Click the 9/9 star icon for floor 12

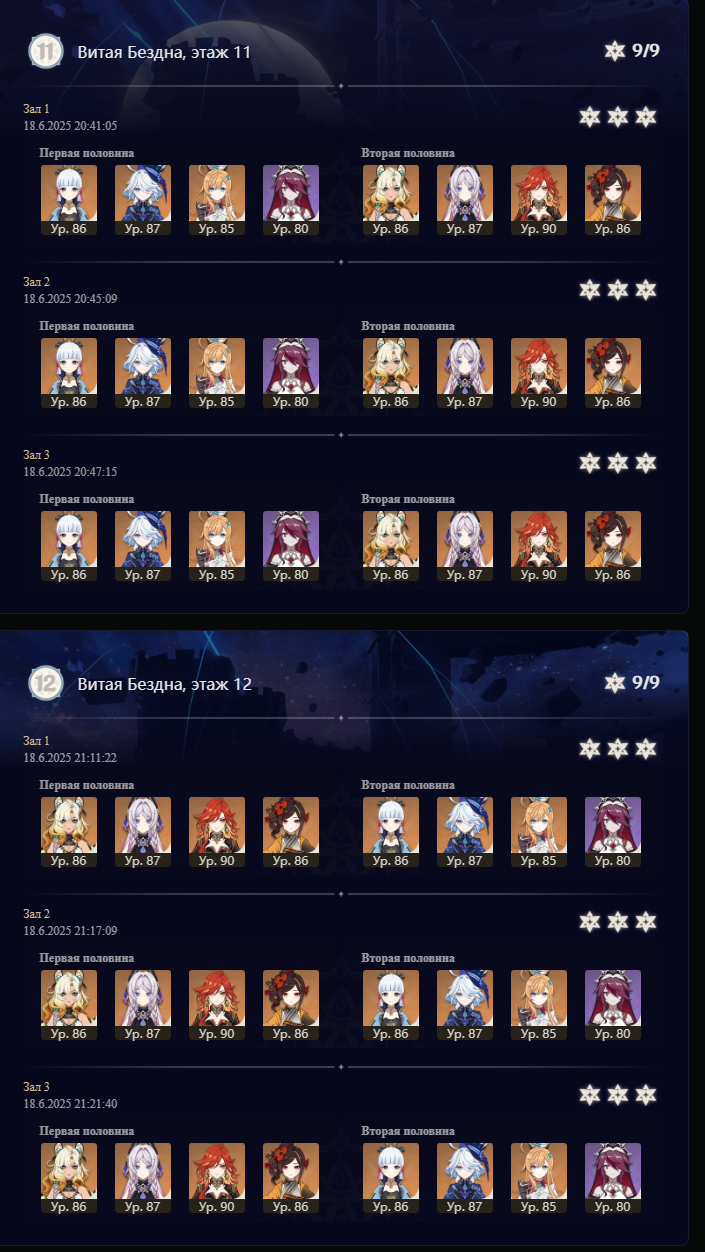(x=614, y=683)
